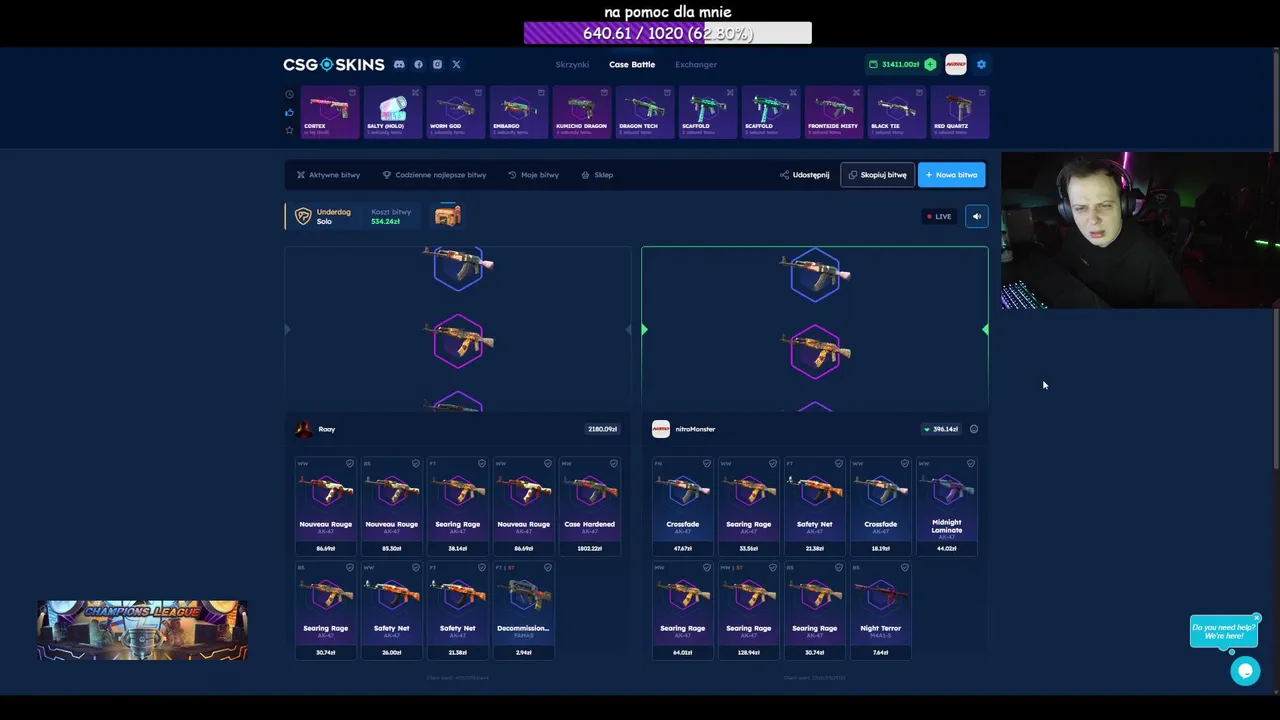1280x720 pixels.
Task: Switch to Moje bitwy tab
Action: (x=533, y=175)
